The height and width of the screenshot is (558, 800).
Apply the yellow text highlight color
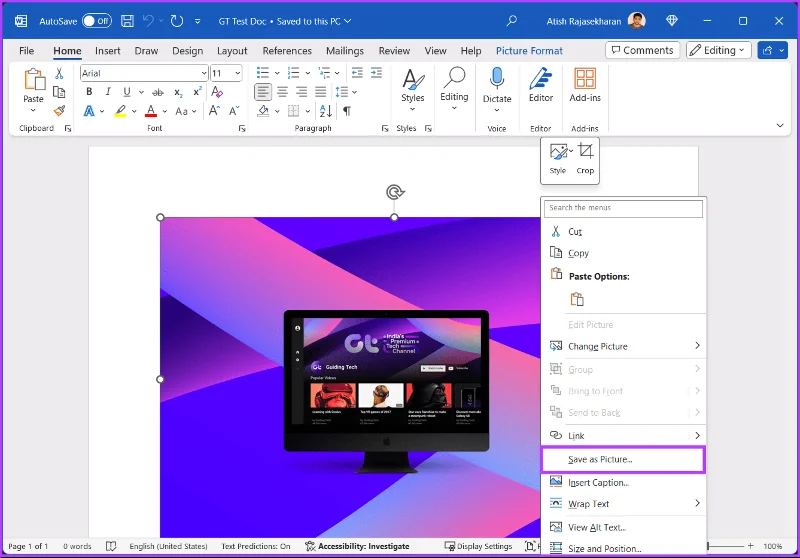click(120, 111)
